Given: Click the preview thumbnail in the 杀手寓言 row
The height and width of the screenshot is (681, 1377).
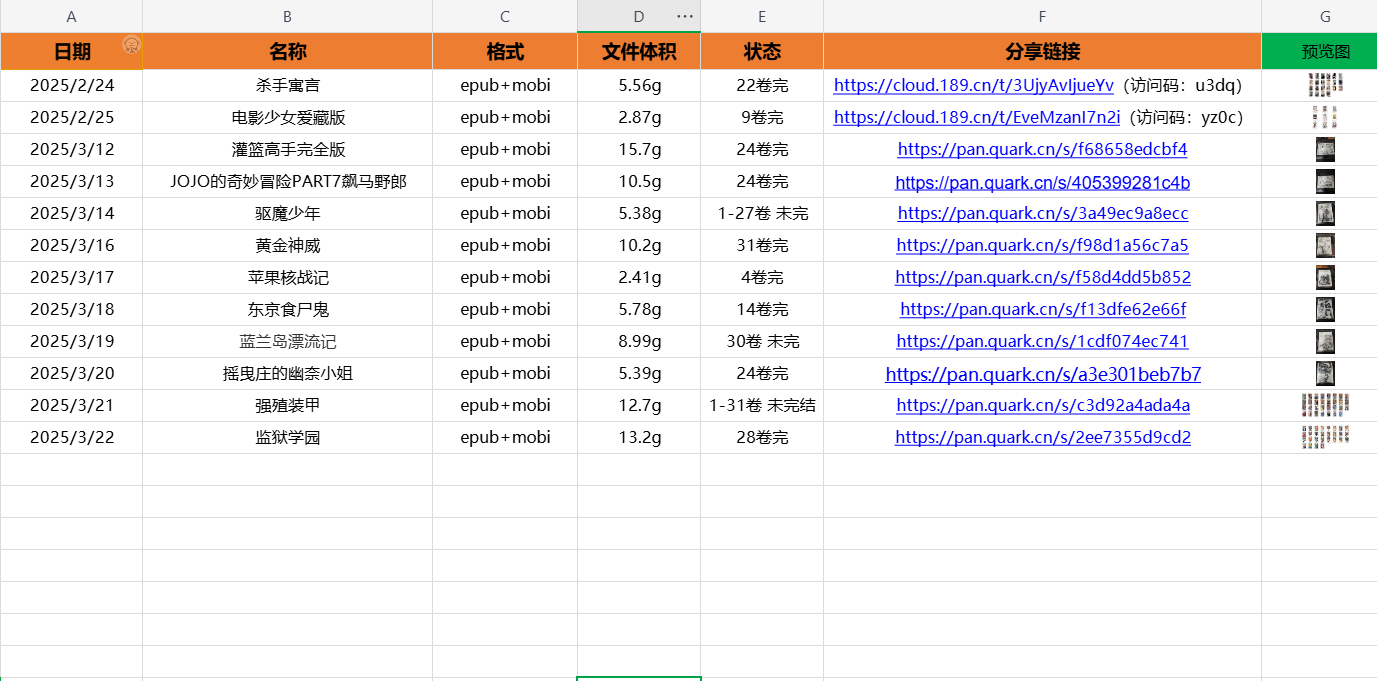Looking at the screenshot, I should [x=1325, y=85].
